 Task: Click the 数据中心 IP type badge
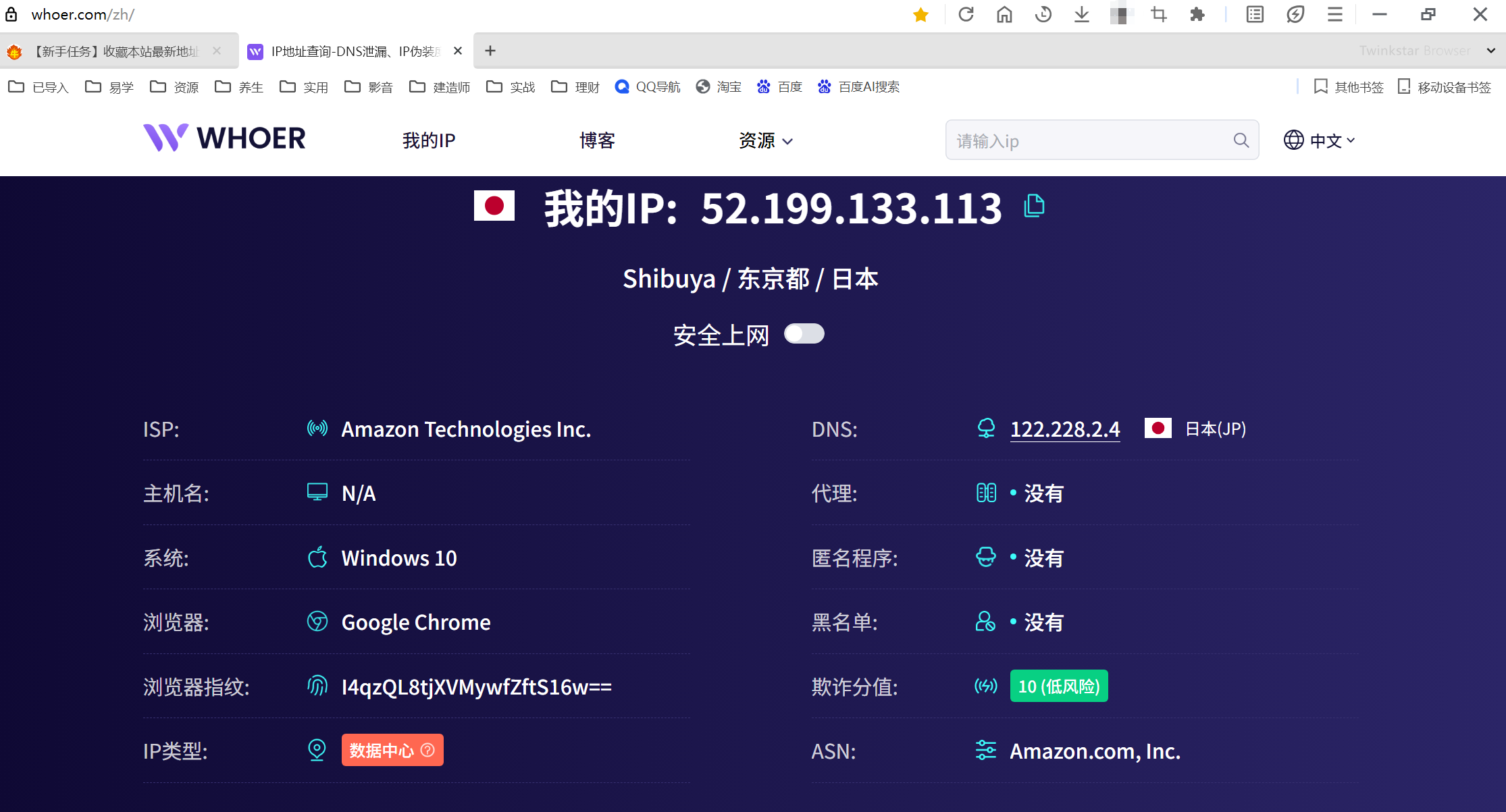click(392, 750)
